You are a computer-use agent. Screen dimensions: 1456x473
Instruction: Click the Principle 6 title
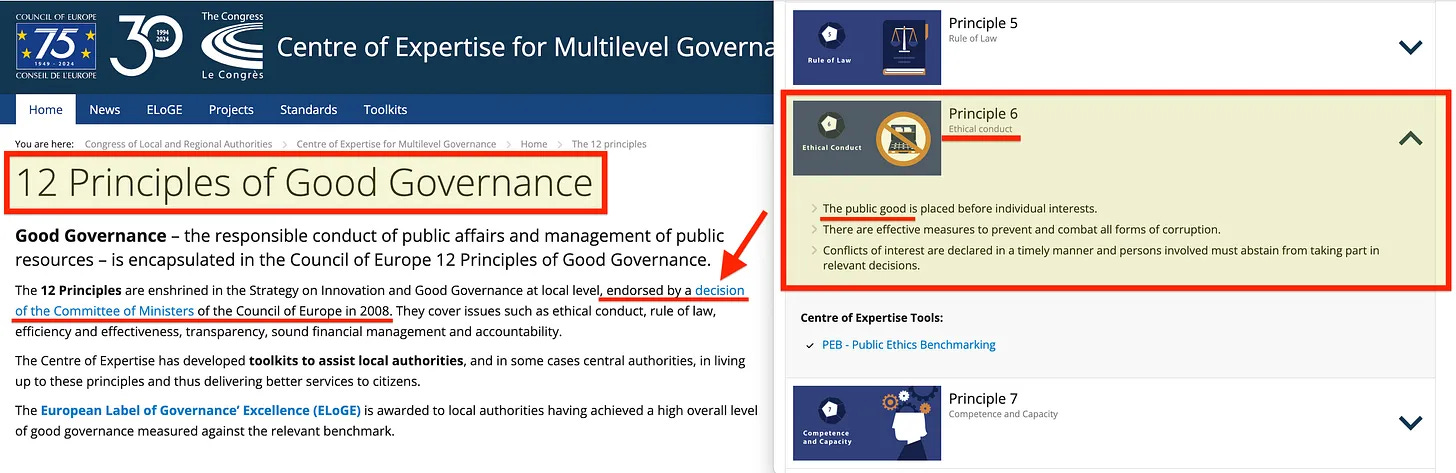click(x=983, y=114)
